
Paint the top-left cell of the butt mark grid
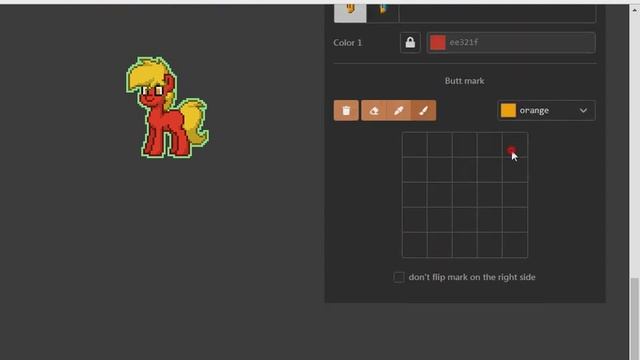[x=415, y=145]
